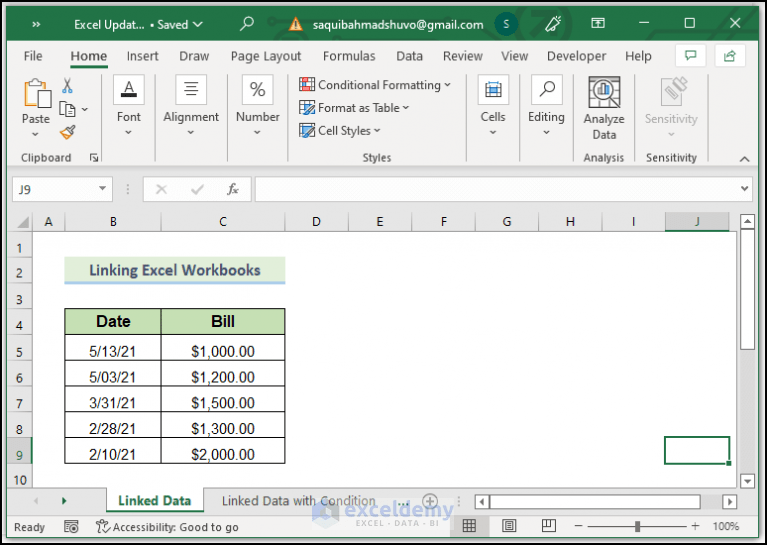This screenshot has height=545, width=767.
Task: Click the Share icon
Action: [730, 56]
